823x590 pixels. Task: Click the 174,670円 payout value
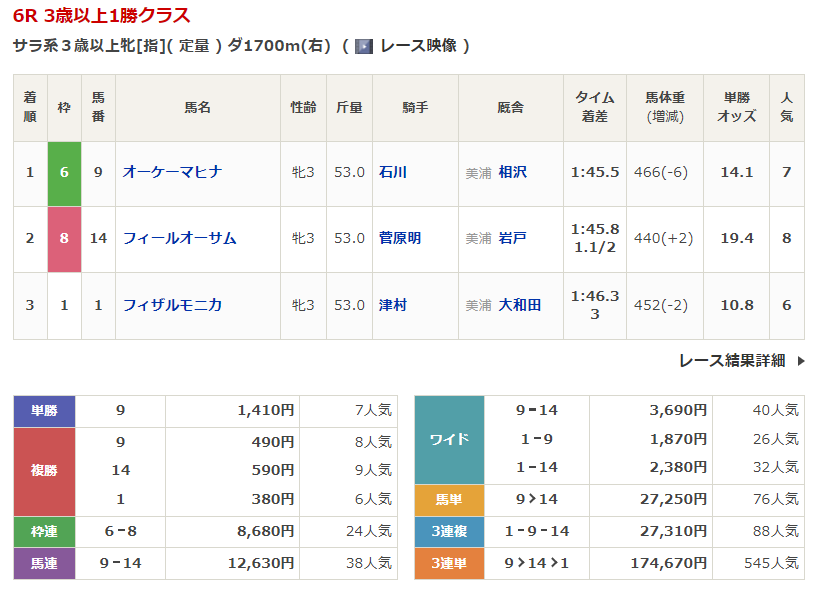click(x=668, y=563)
